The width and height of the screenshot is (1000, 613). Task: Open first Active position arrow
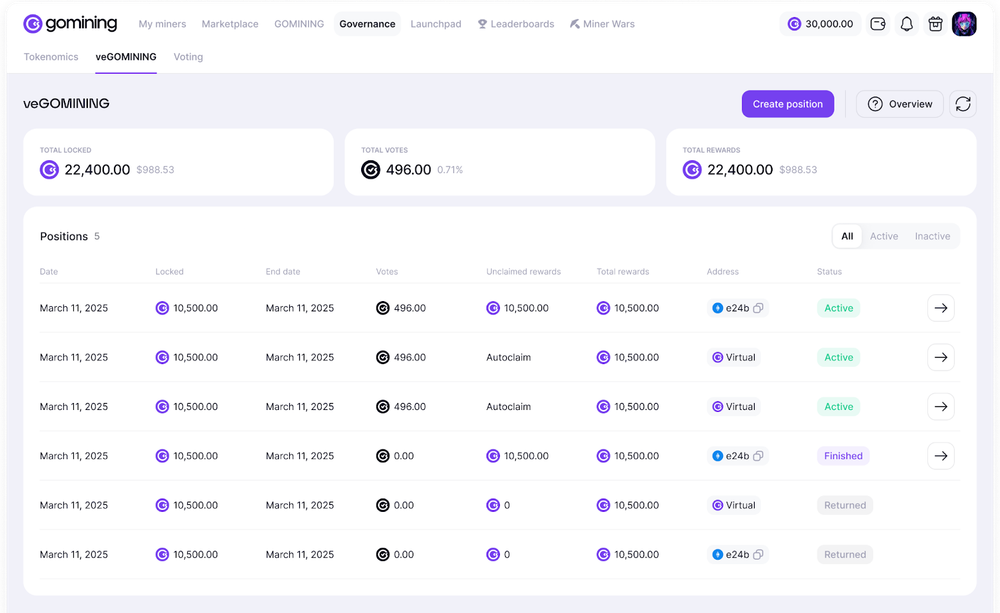click(940, 308)
